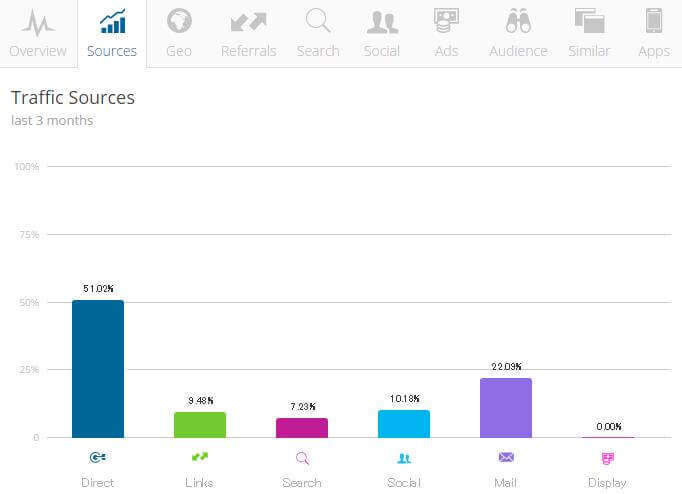
Task: Click the Links axis label
Action: pyautogui.click(x=199, y=483)
